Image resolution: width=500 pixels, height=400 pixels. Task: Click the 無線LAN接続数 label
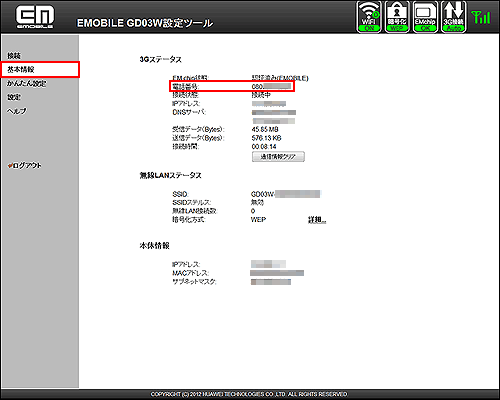click(x=194, y=211)
